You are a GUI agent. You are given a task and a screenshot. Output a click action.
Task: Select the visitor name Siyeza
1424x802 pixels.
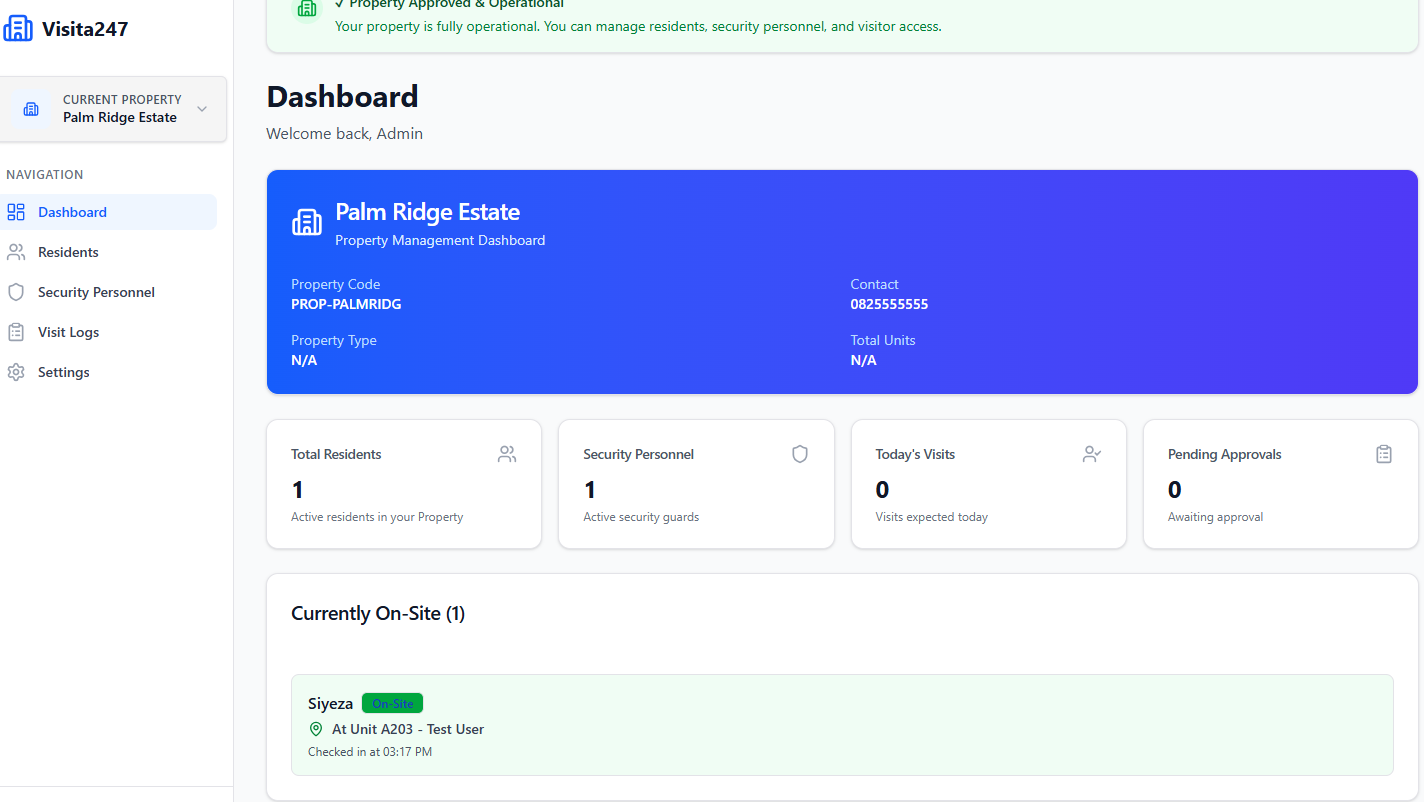click(330, 703)
